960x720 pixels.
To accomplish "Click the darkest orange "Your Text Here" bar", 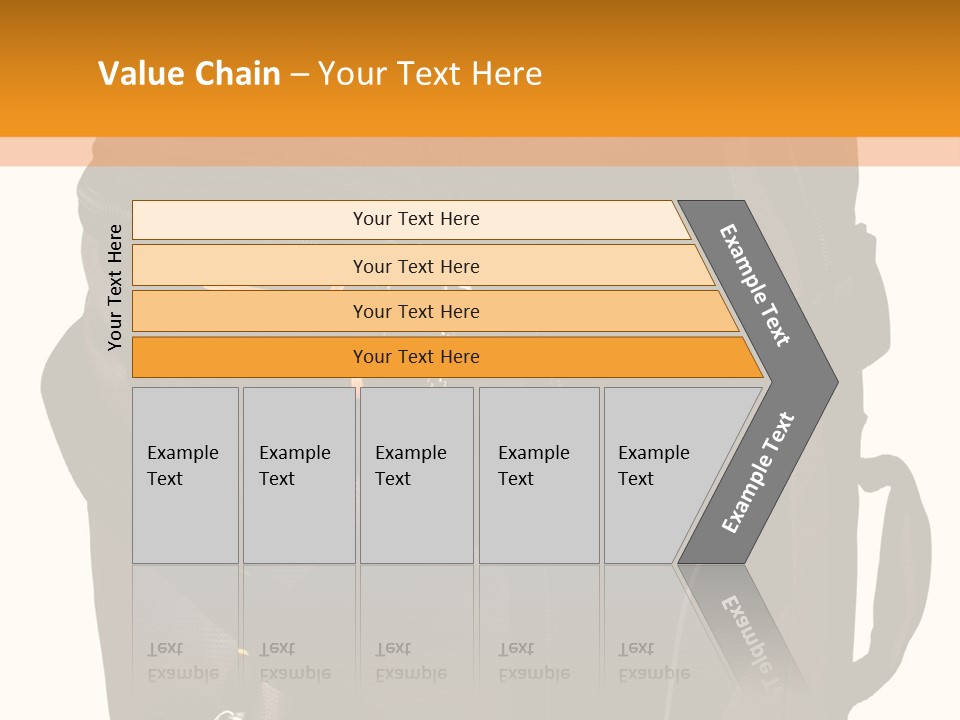I will tap(416, 357).
